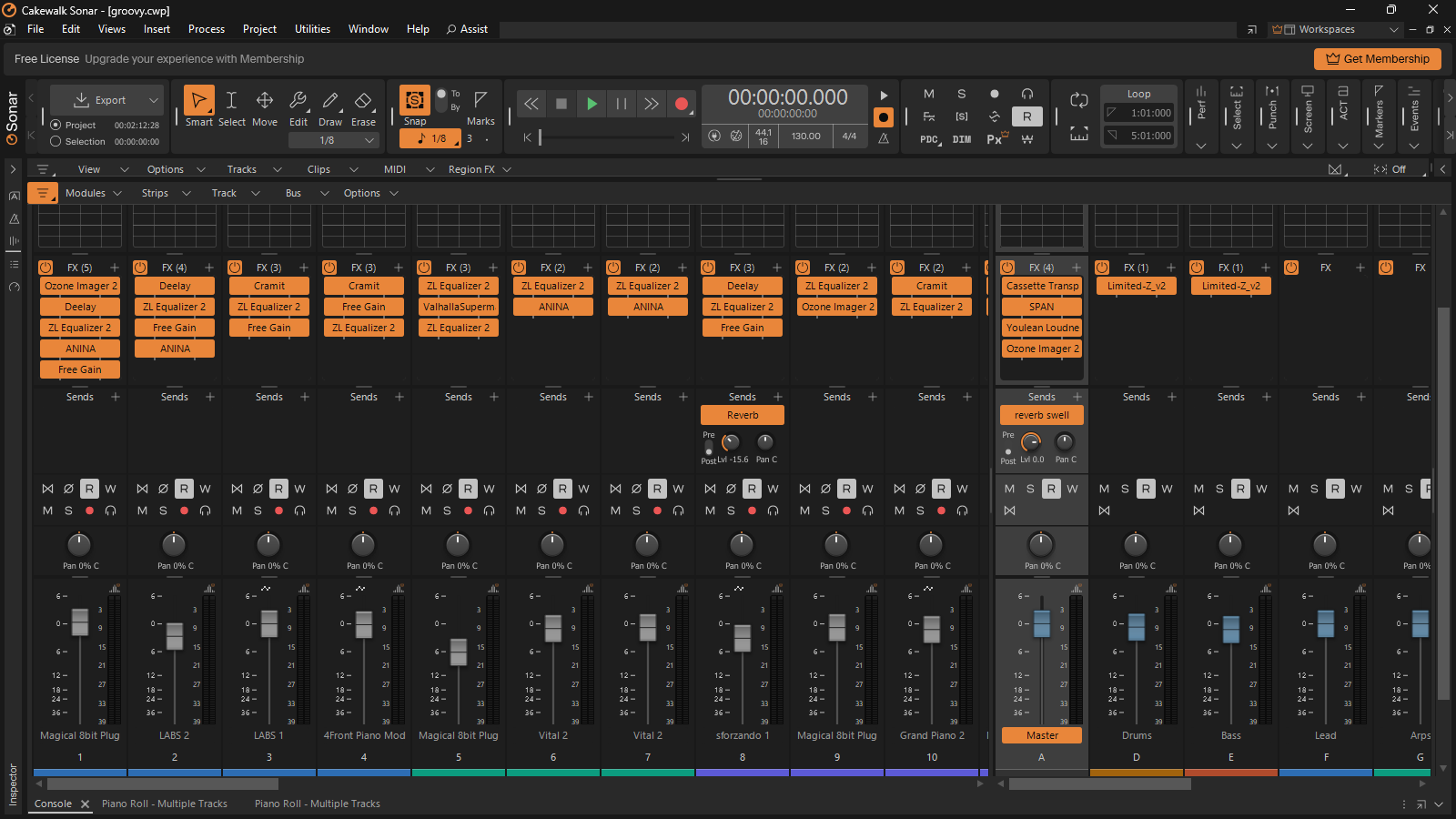Viewport: 1456px width, 819px height.
Task: Click the pan knob on track 1
Action: click(79, 544)
